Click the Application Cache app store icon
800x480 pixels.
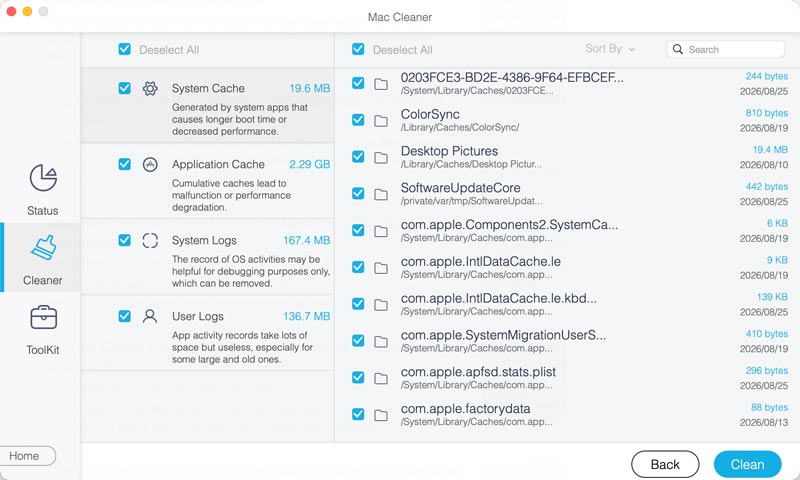(x=150, y=164)
